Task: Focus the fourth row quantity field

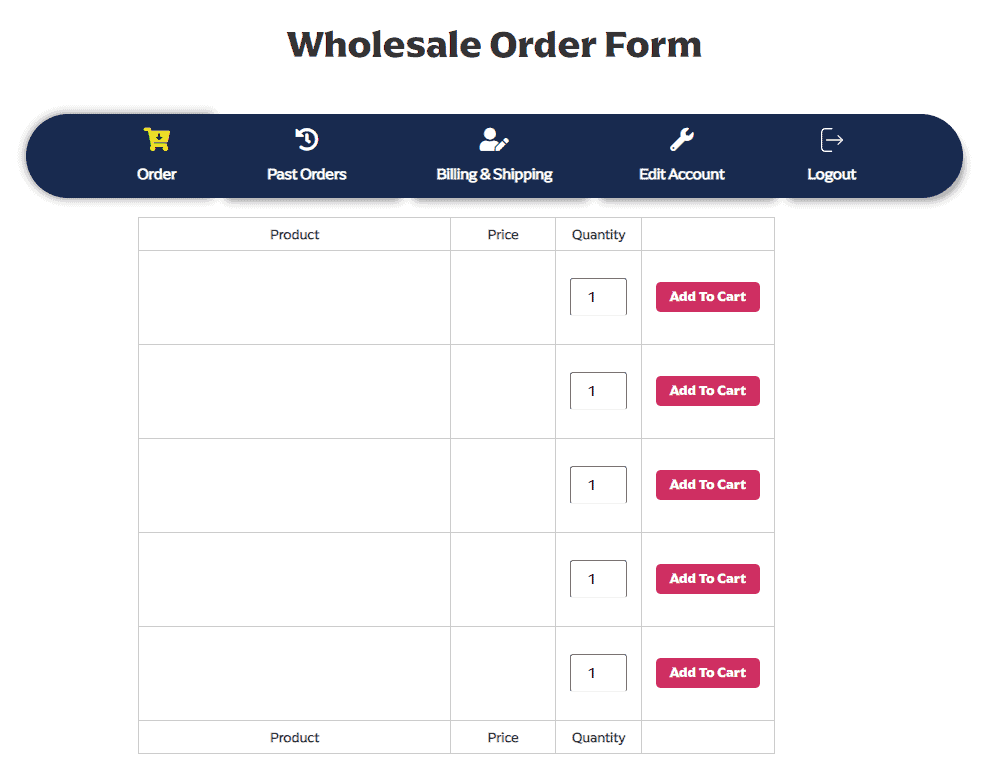Action: click(x=598, y=579)
